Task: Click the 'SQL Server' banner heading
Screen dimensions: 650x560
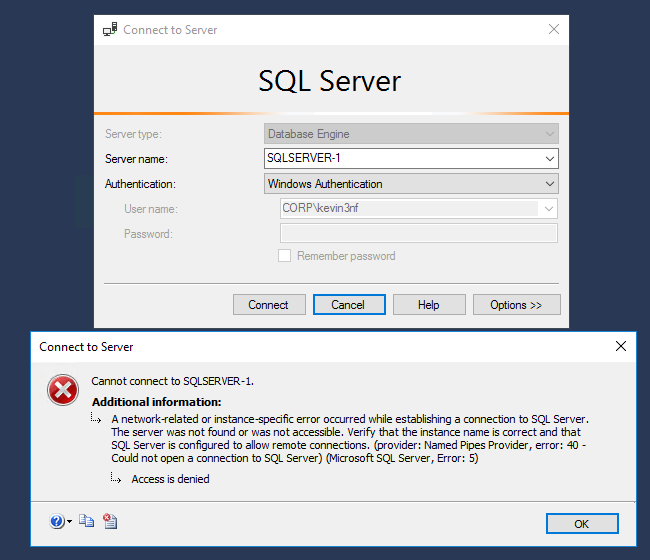Action: click(x=330, y=81)
